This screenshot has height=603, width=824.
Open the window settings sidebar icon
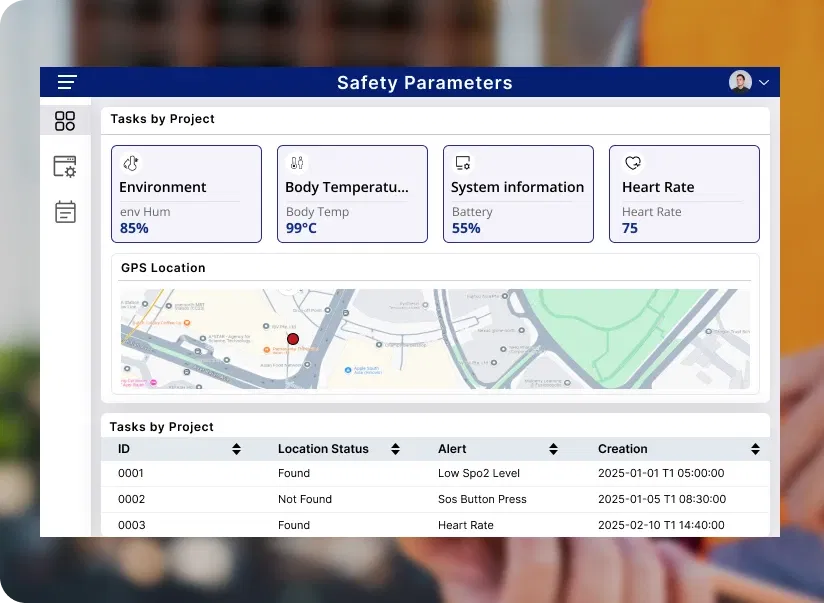click(65, 167)
